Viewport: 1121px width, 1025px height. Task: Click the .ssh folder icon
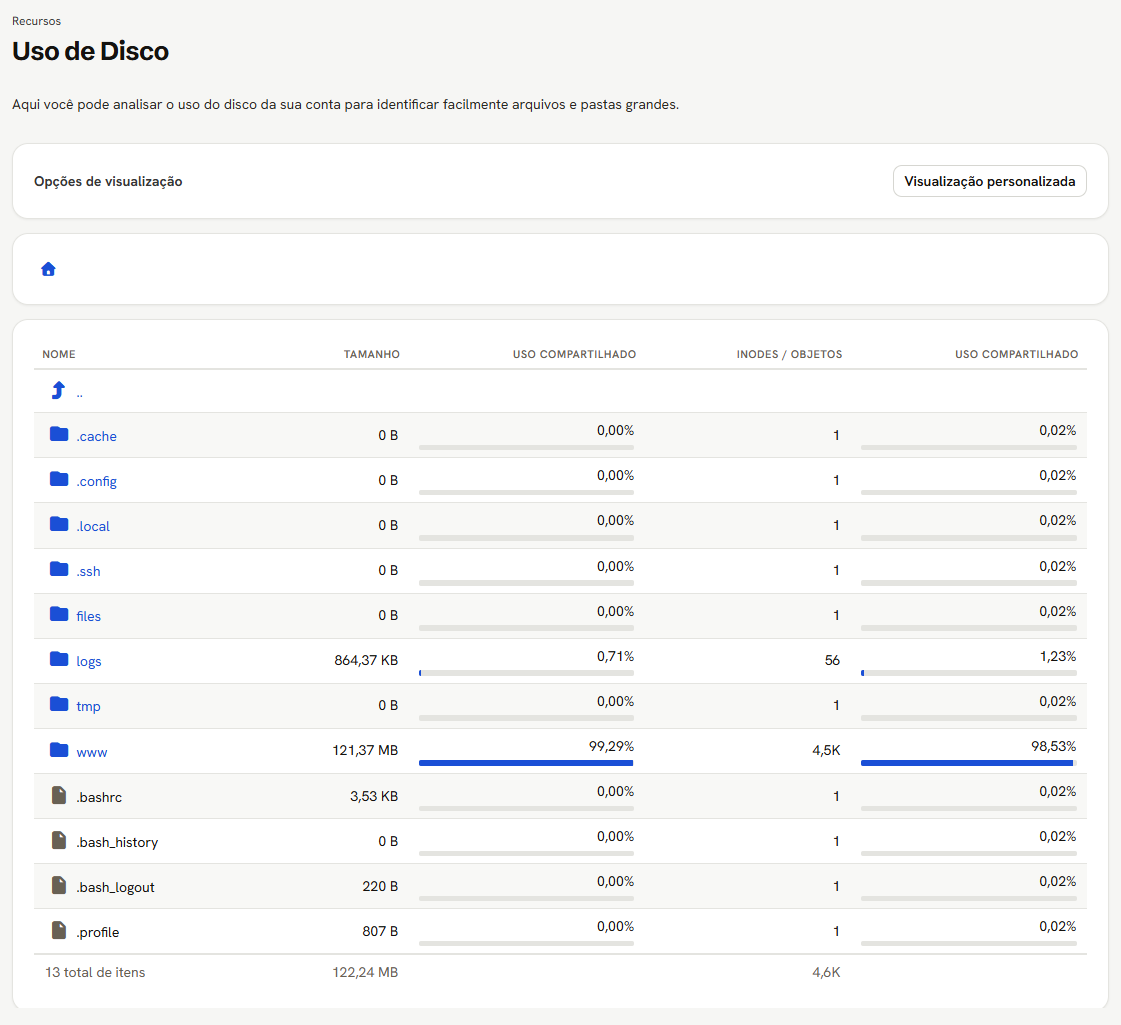coord(59,570)
